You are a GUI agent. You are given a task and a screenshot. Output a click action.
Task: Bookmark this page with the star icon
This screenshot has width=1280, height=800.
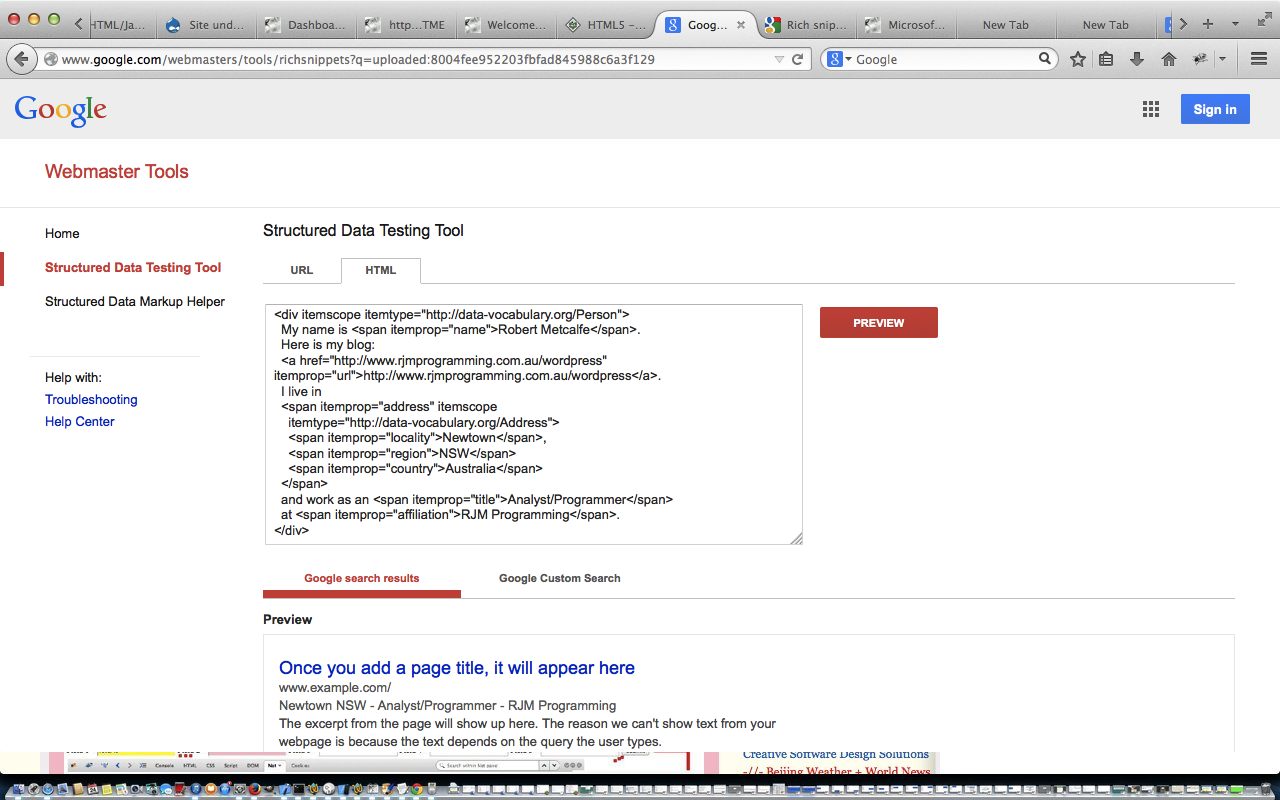click(1077, 59)
